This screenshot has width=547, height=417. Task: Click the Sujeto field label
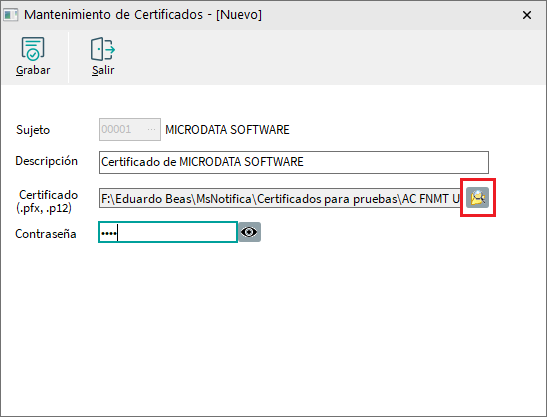click(33, 130)
